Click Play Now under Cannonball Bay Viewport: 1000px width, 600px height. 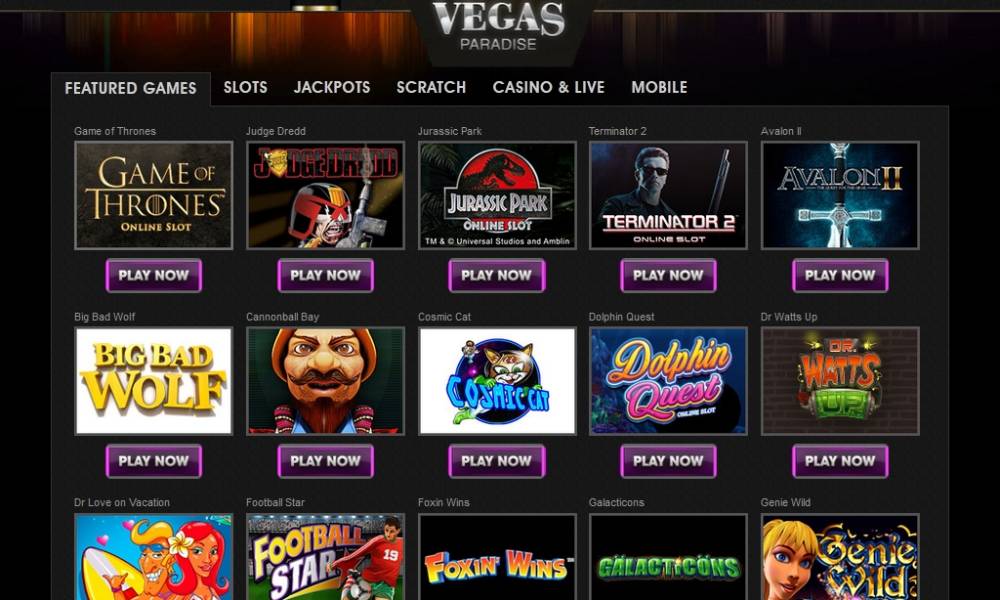click(325, 461)
